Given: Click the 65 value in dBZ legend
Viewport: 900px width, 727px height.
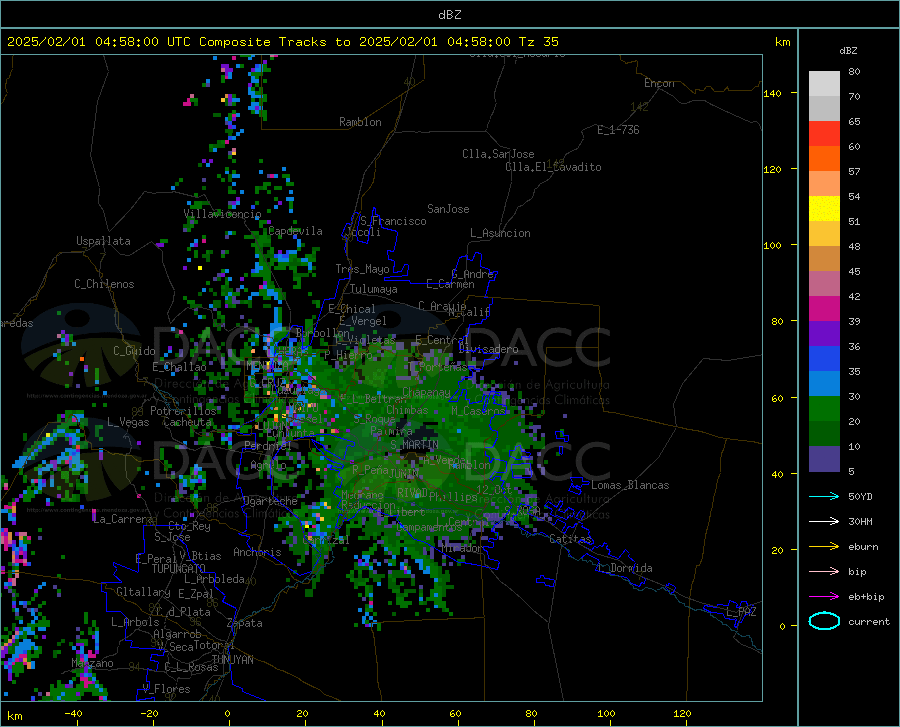Looking at the screenshot, I should click(x=854, y=122).
